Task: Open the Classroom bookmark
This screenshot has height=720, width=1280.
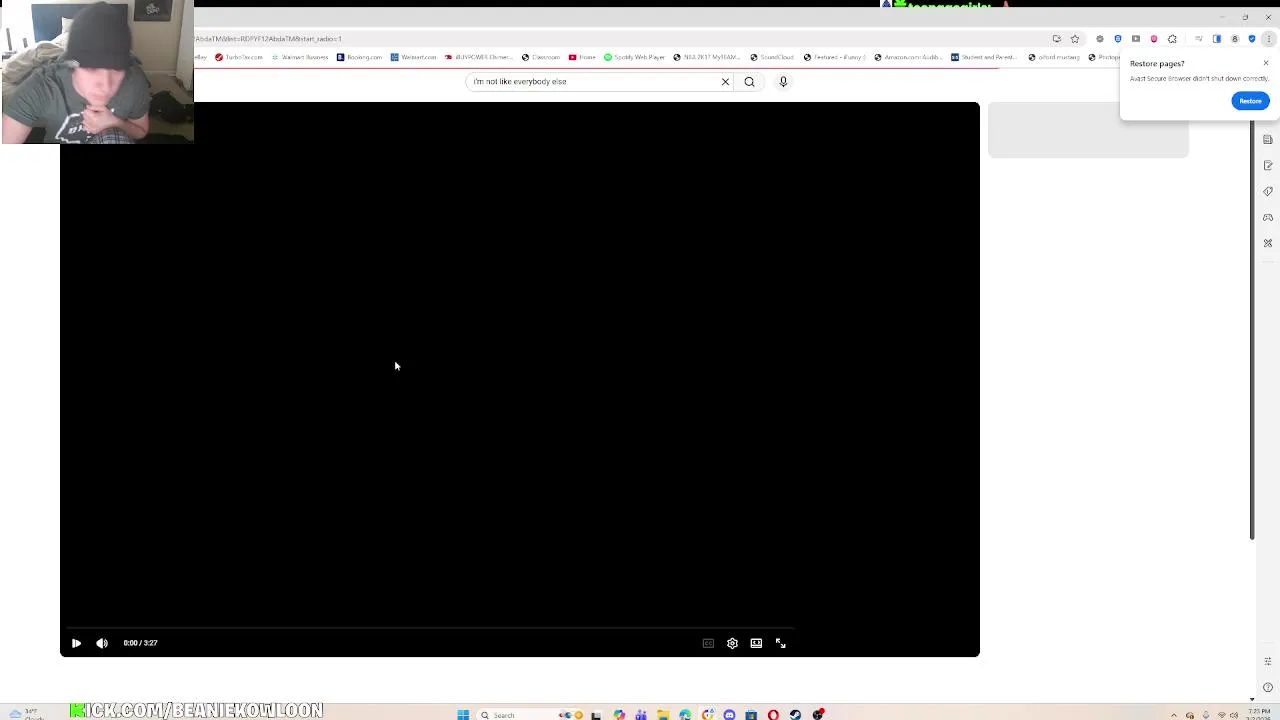Action: [x=541, y=57]
